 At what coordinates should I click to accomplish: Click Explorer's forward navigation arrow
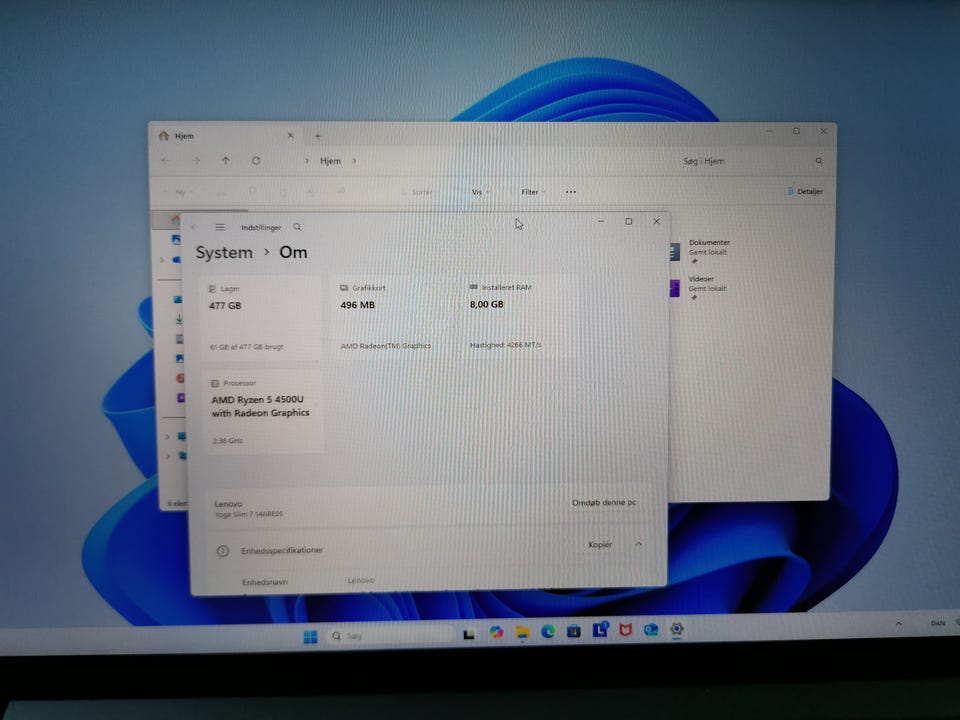[196, 160]
